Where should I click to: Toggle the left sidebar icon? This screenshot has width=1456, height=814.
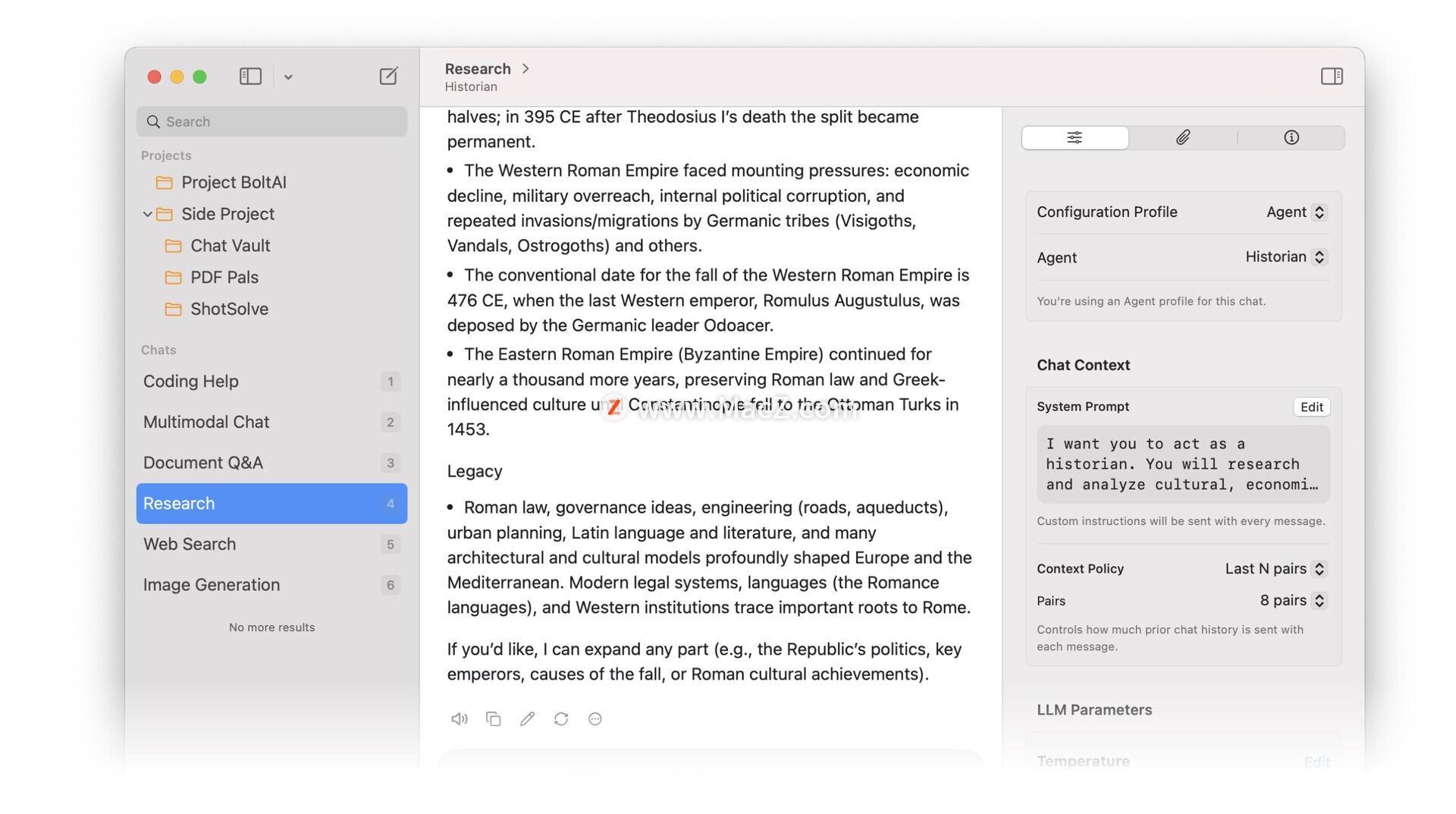[250, 76]
